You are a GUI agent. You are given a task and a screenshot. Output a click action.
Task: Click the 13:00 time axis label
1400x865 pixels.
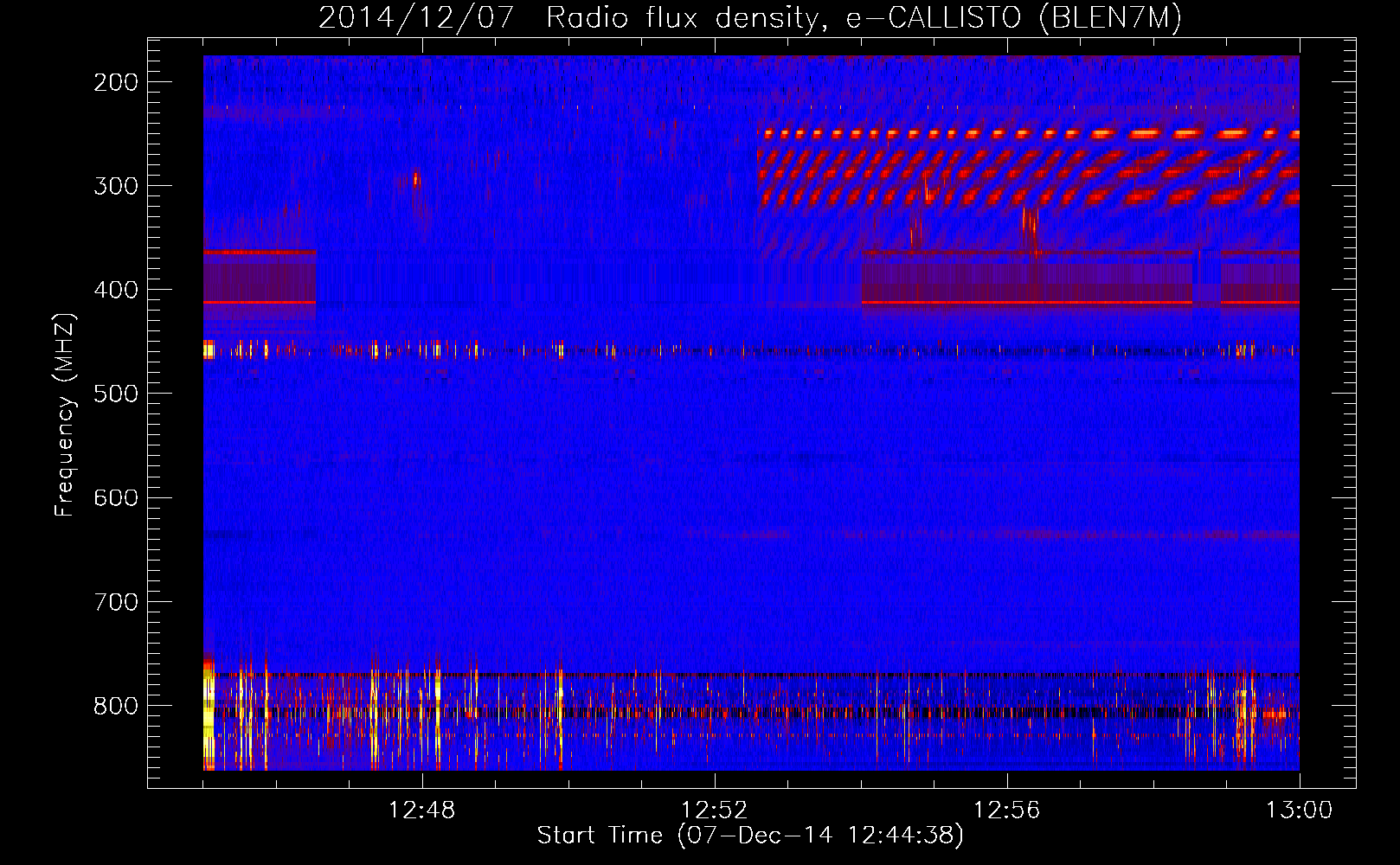click(x=1300, y=811)
